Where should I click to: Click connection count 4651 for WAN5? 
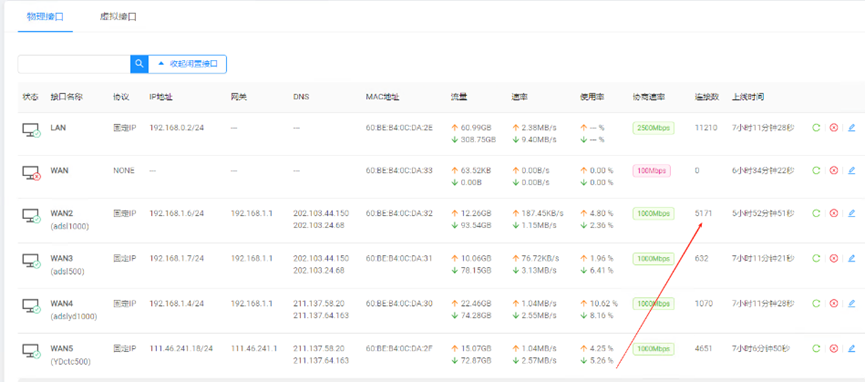click(704, 348)
